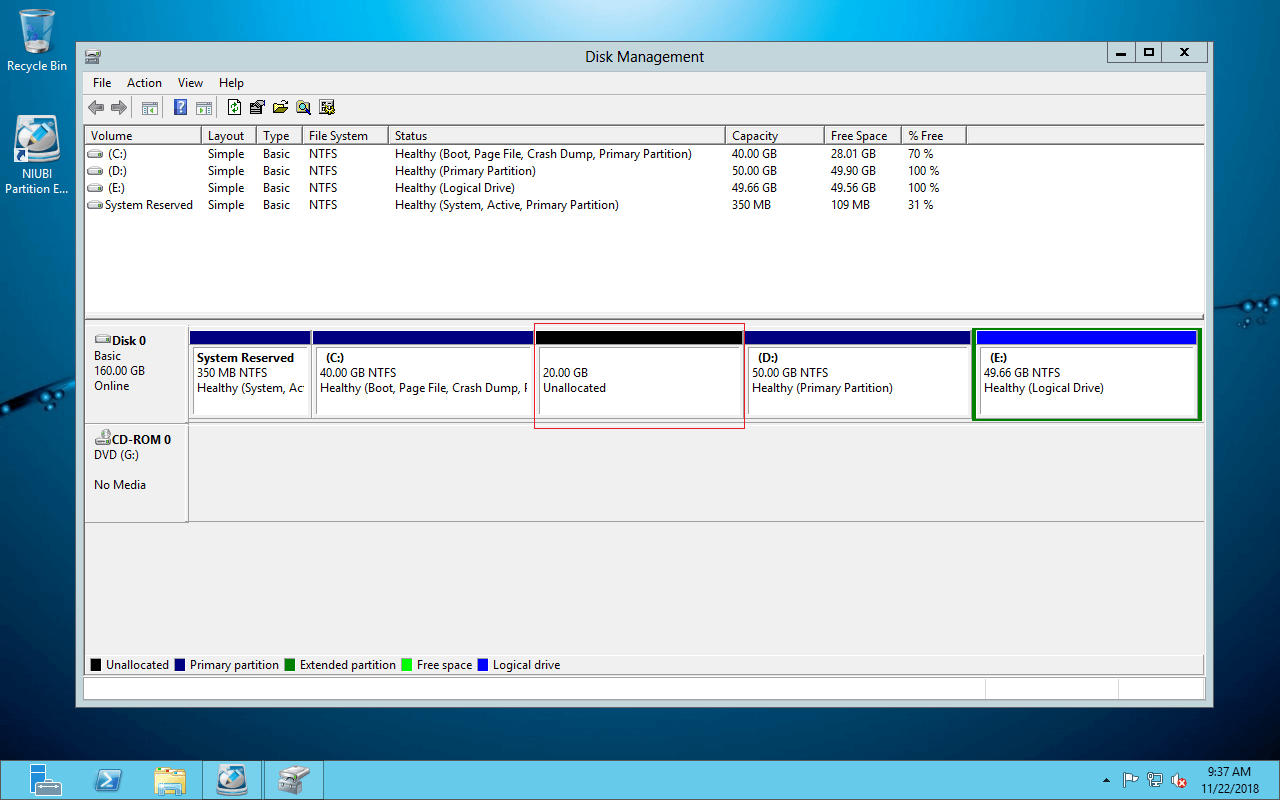This screenshot has height=800, width=1280.
Task: Click the magnifying glass toolbar icon
Action: click(303, 108)
